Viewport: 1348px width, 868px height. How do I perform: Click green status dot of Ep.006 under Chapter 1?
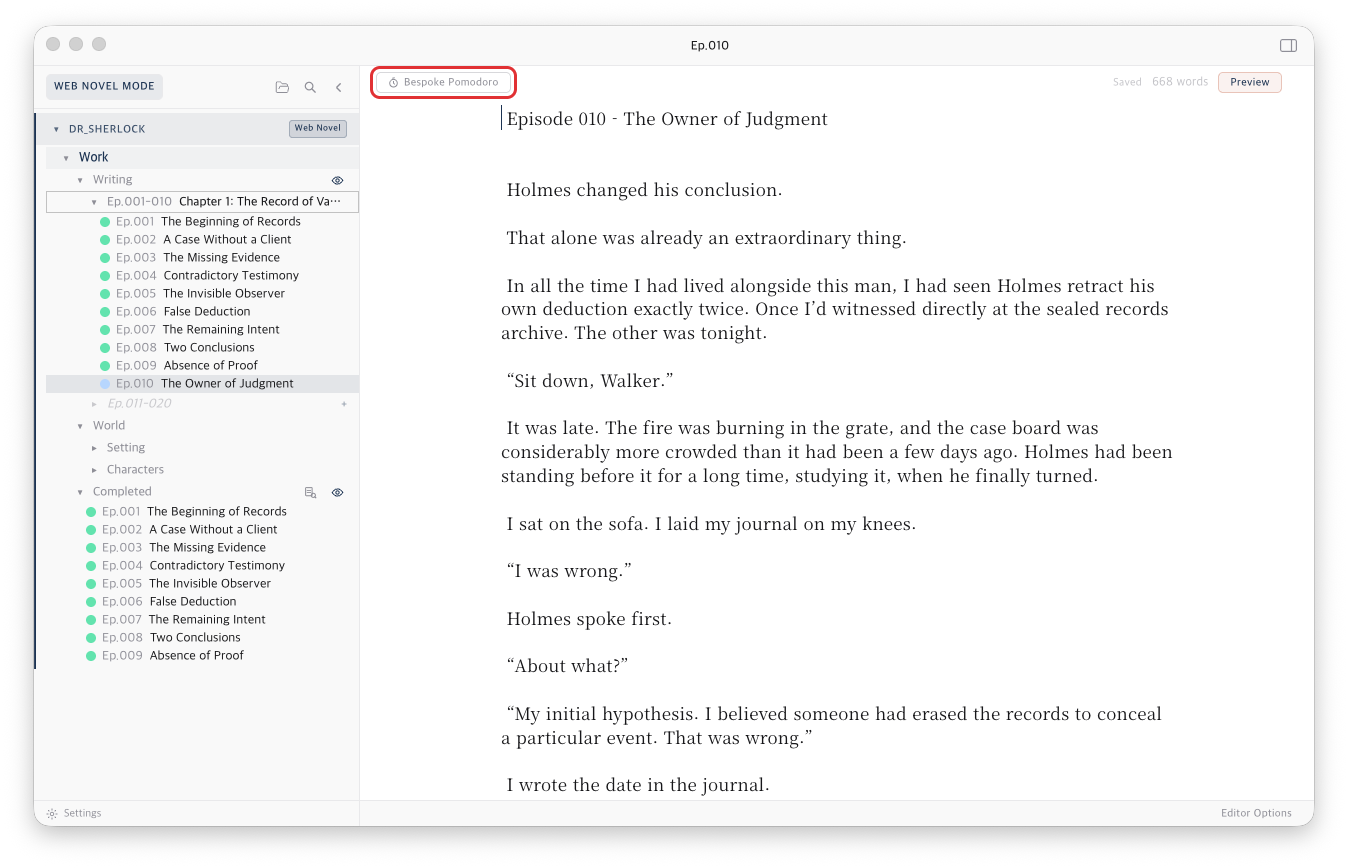tap(105, 312)
